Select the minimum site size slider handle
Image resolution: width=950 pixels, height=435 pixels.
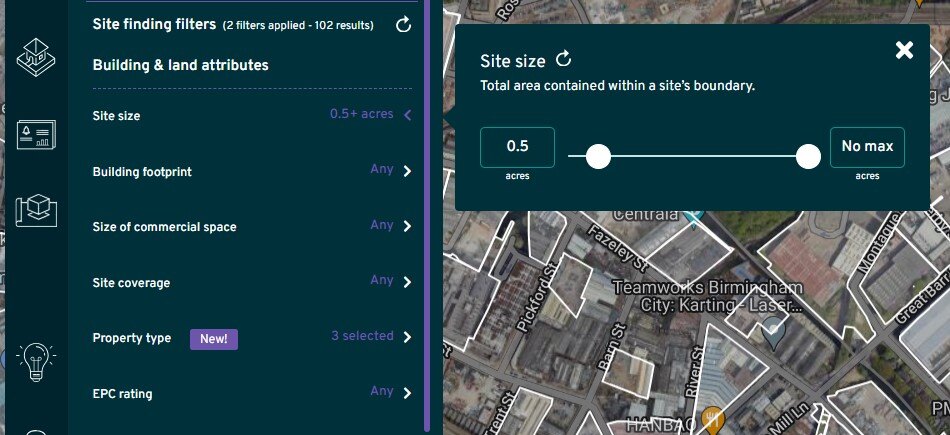[x=599, y=156]
